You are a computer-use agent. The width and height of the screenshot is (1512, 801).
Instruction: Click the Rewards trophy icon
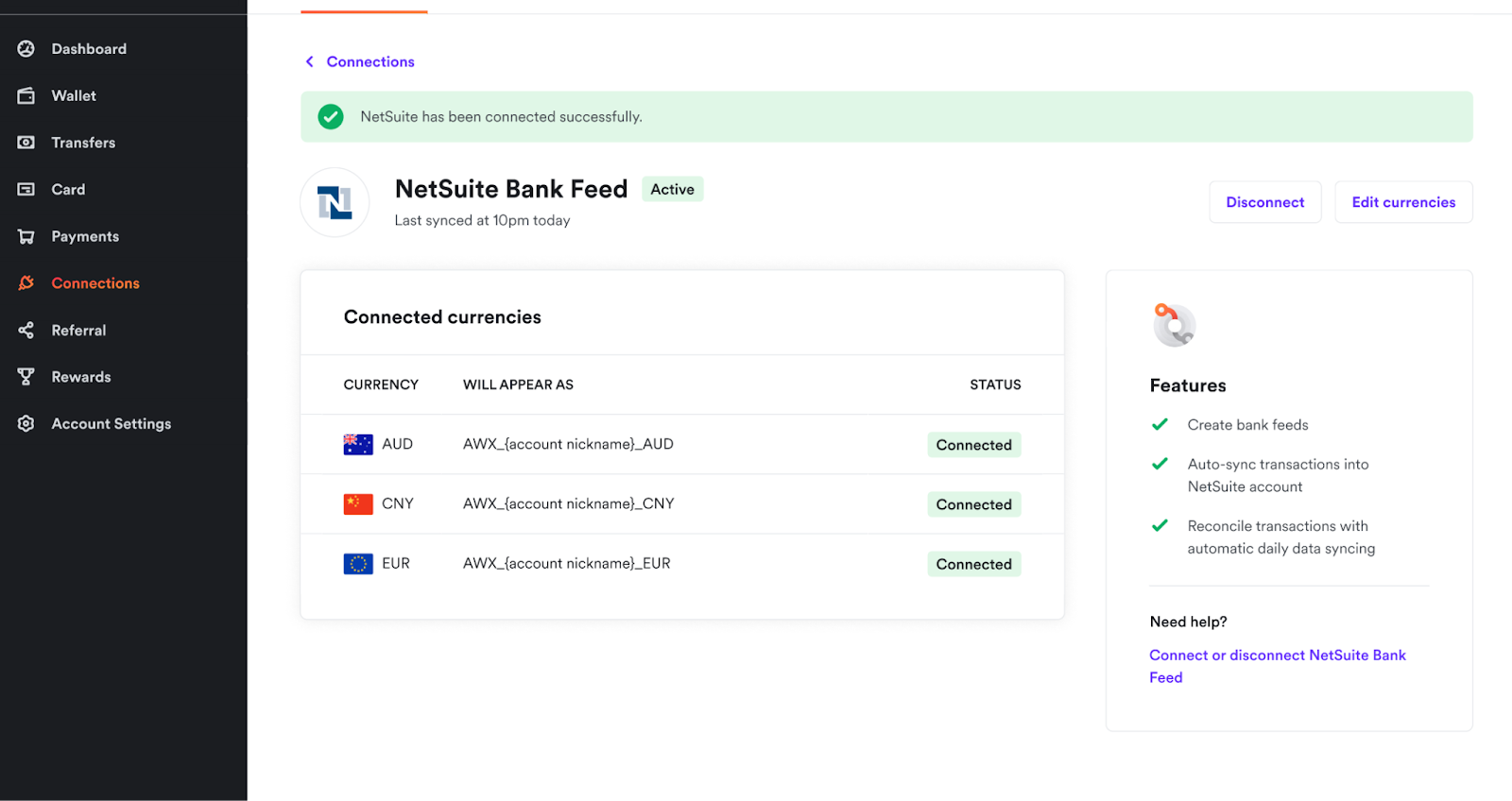(x=26, y=377)
